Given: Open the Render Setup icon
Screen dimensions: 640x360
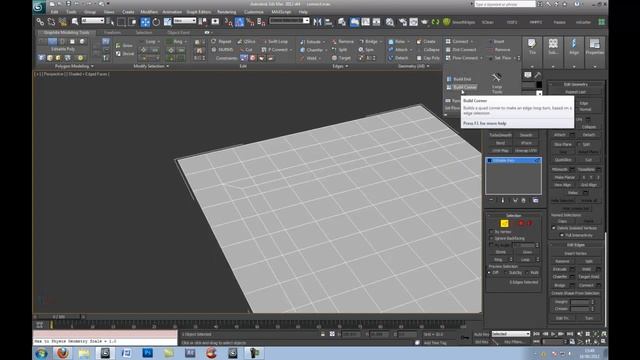Looking at the screenshot, I should (x=403, y=22).
